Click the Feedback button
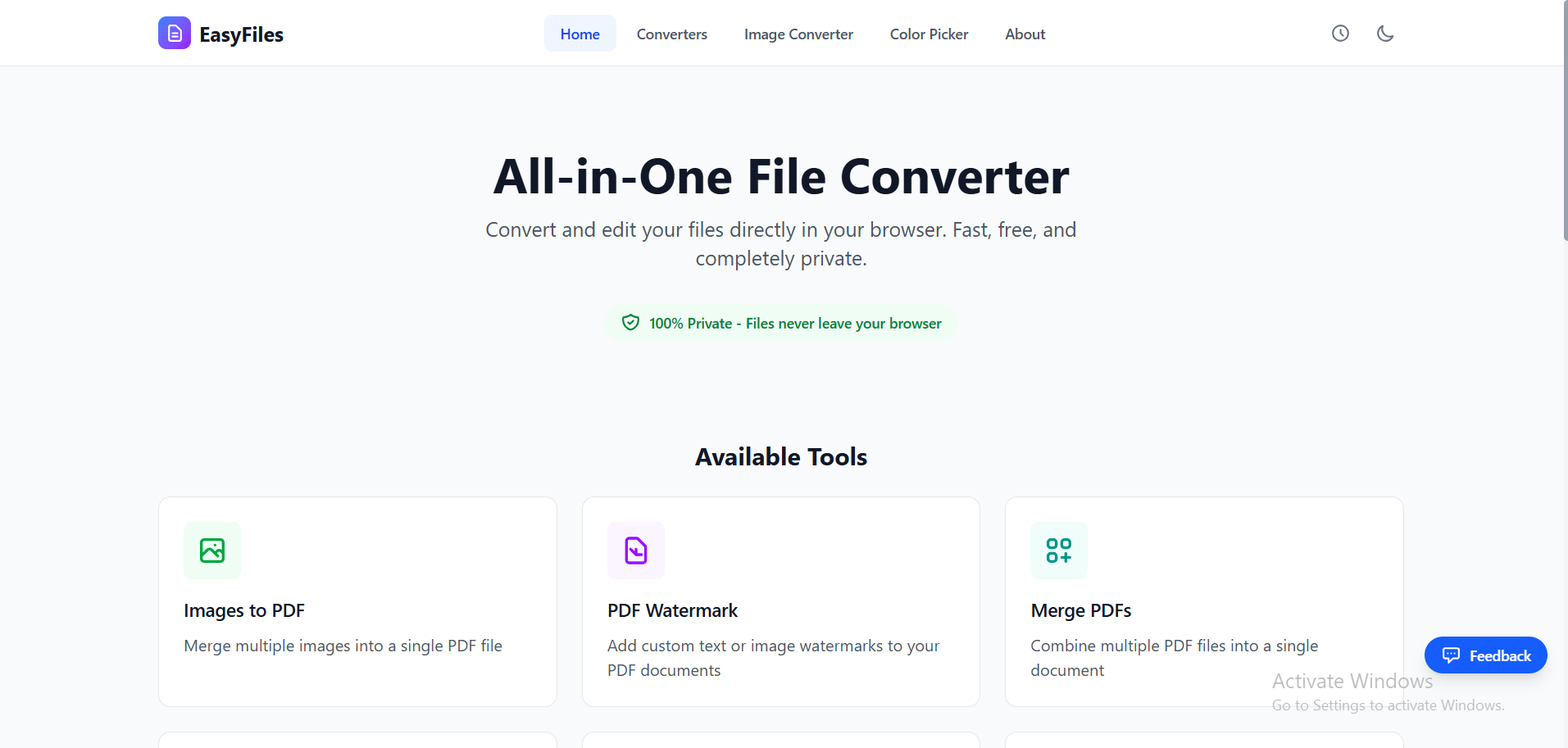 1485,655
